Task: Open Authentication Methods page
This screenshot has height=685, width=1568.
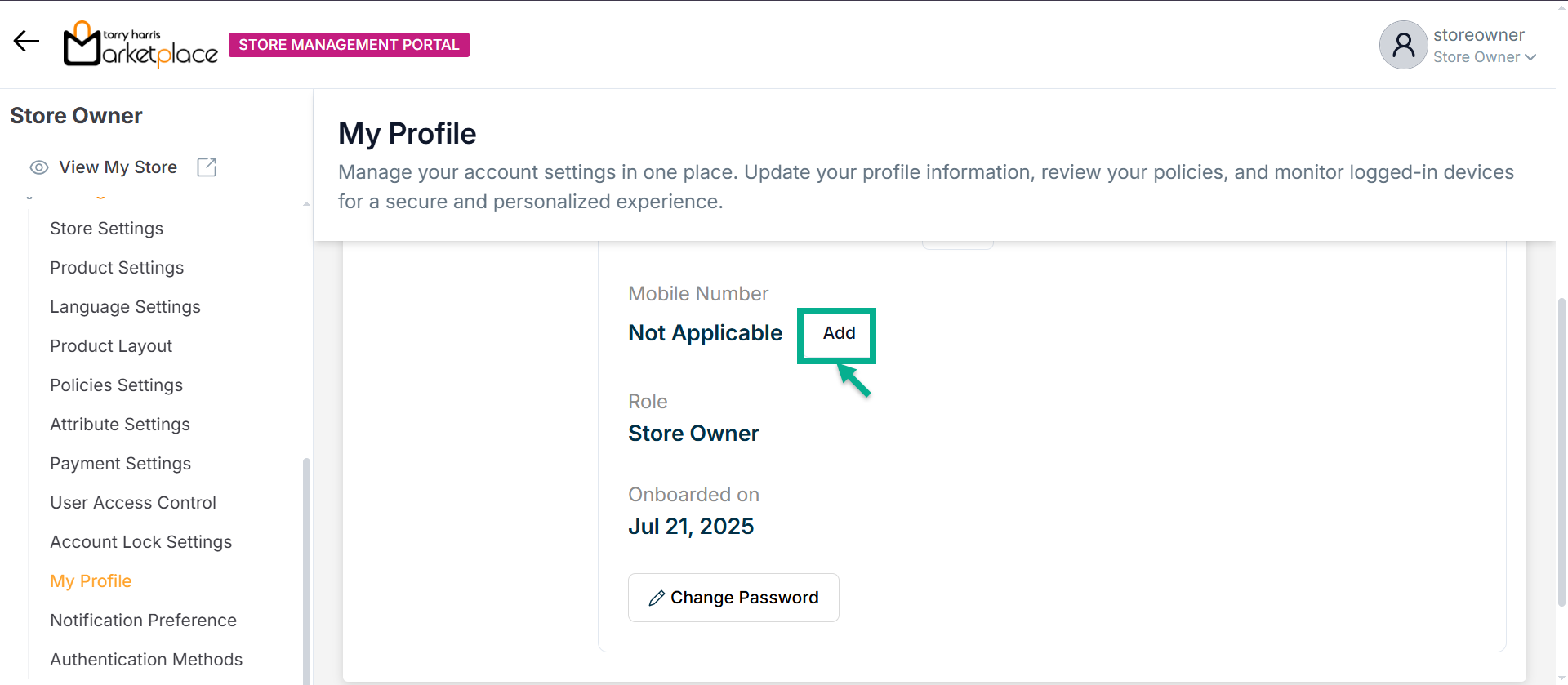Action: [146, 660]
